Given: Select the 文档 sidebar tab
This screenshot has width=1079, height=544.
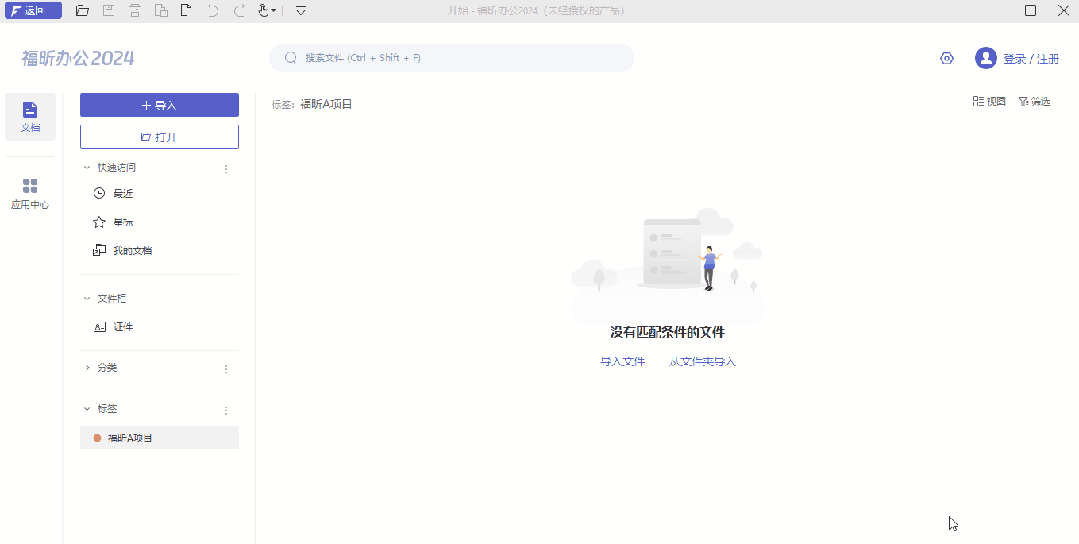Looking at the screenshot, I should point(30,117).
